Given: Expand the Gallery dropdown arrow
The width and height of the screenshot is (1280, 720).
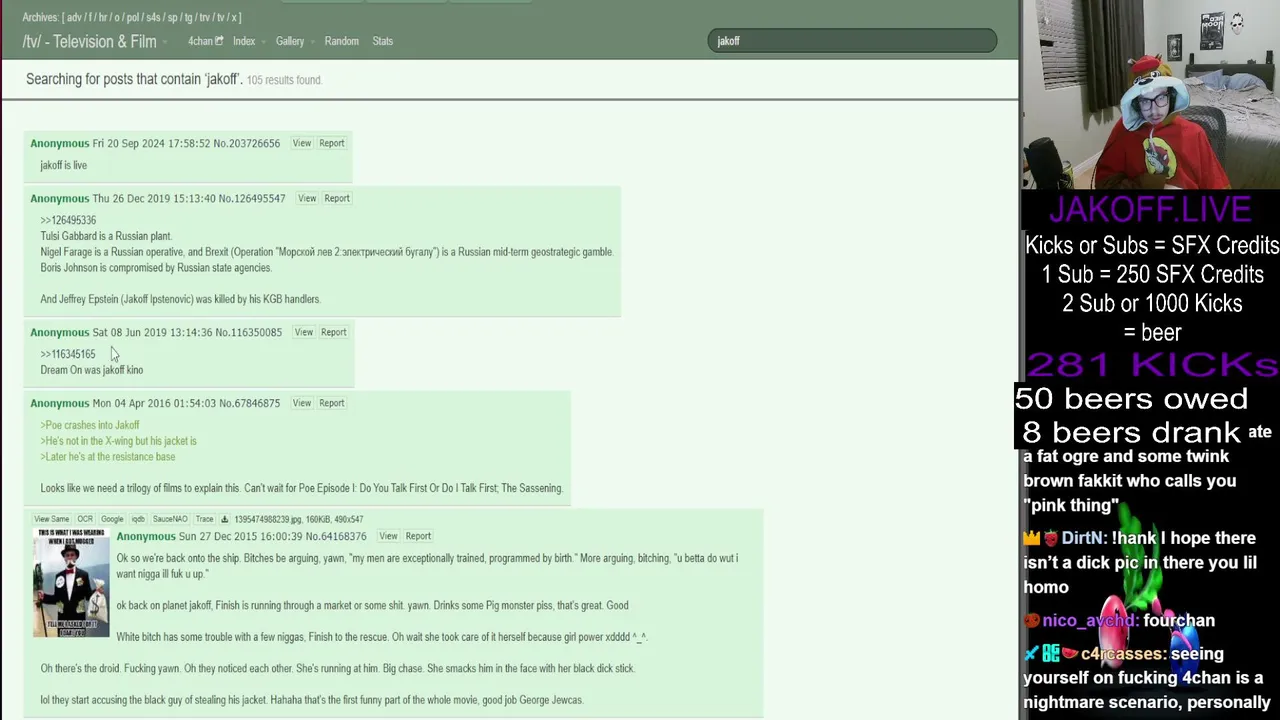Looking at the screenshot, I should (313, 42).
